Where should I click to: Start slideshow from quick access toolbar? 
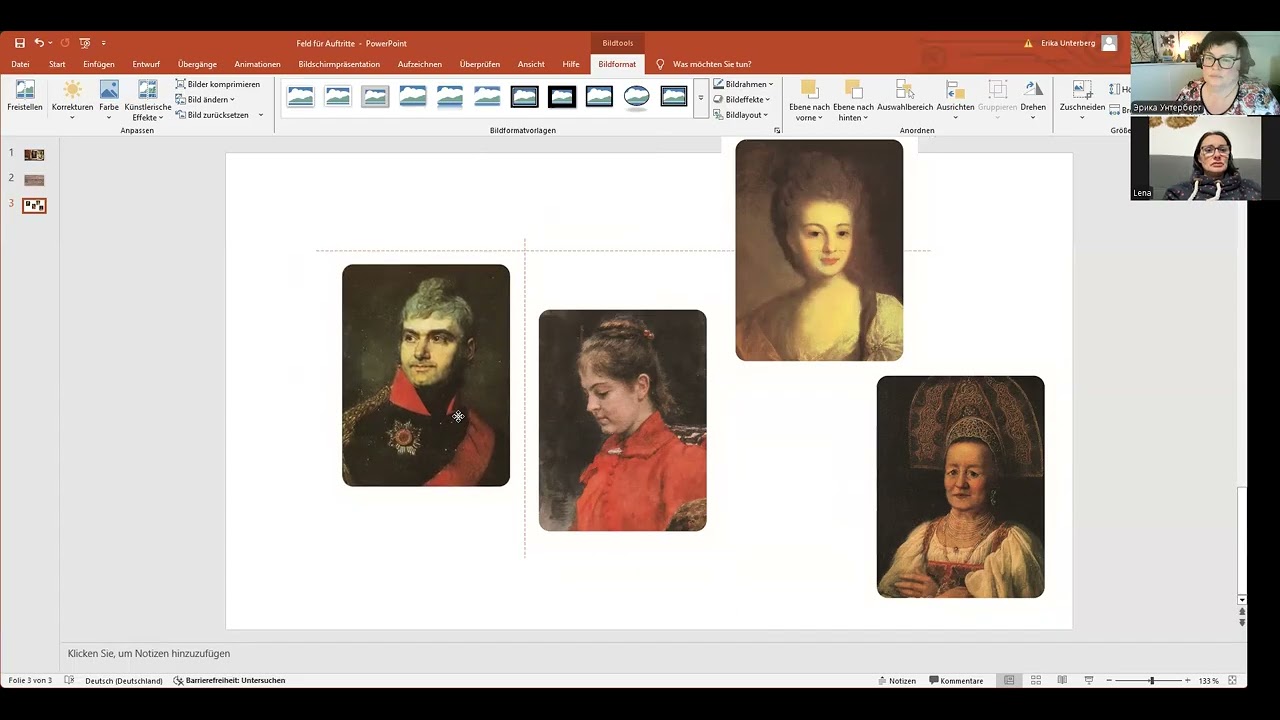85,43
